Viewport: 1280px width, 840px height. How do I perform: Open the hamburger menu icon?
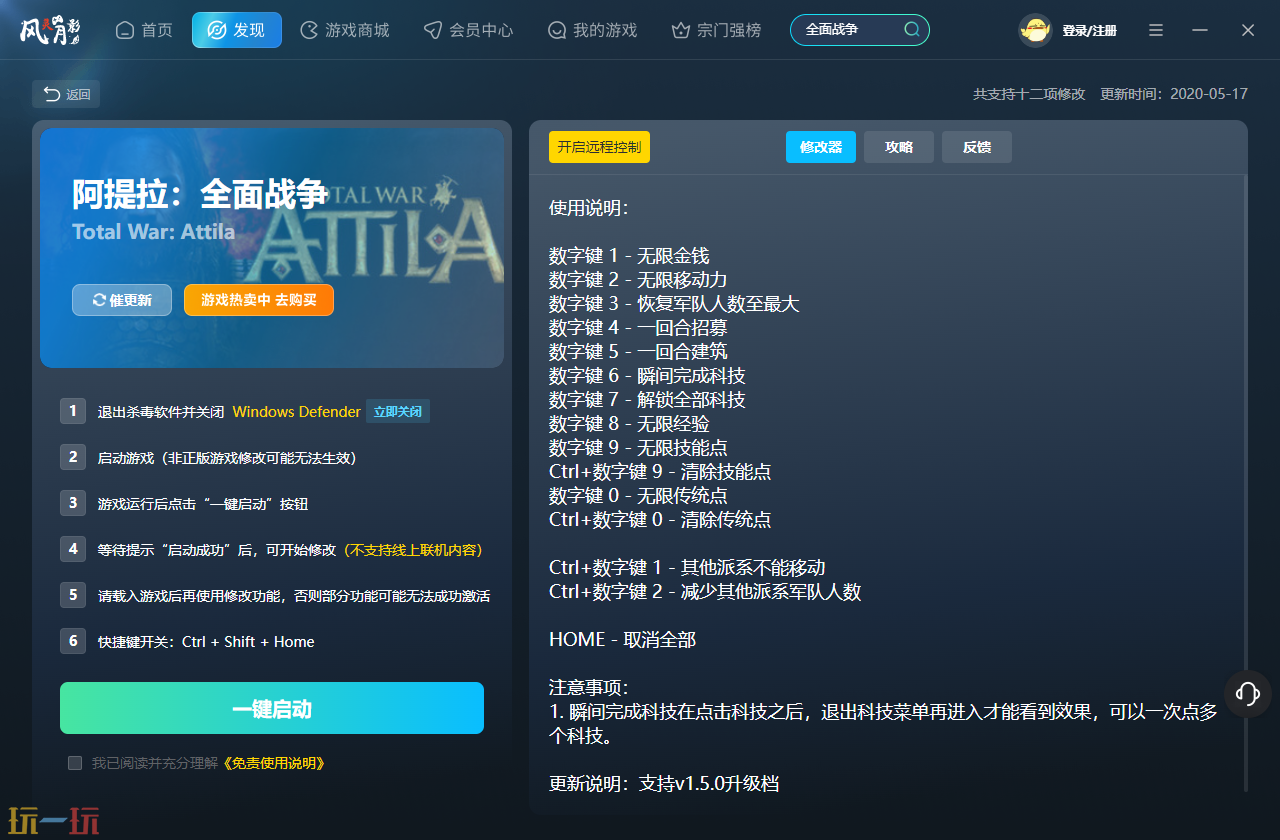point(1156,30)
